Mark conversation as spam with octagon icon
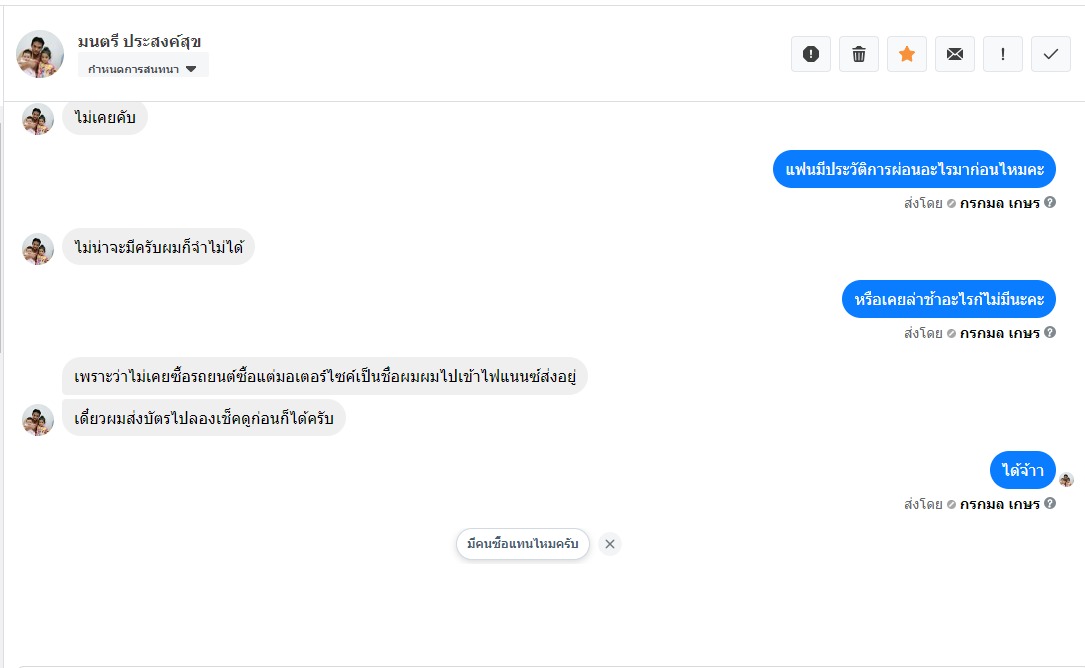 [x=811, y=54]
